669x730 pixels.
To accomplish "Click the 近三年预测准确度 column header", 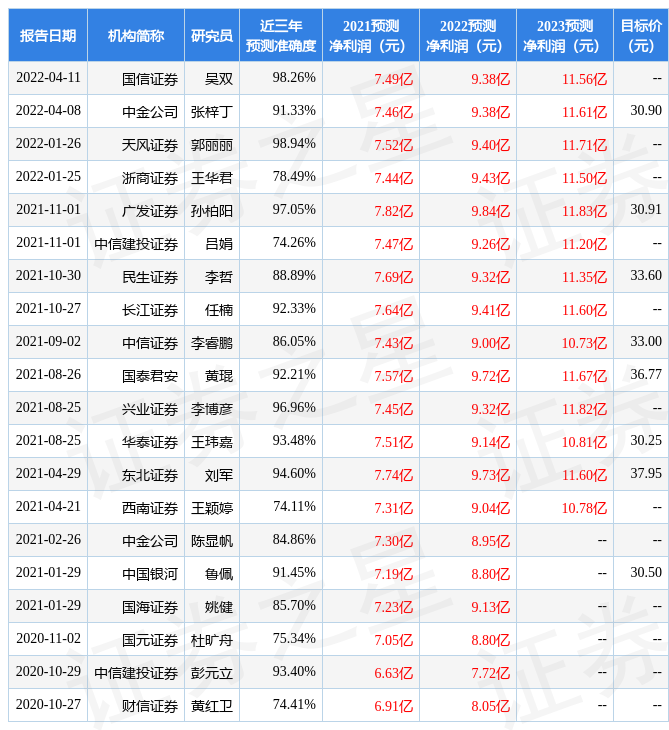I will pos(281,35).
